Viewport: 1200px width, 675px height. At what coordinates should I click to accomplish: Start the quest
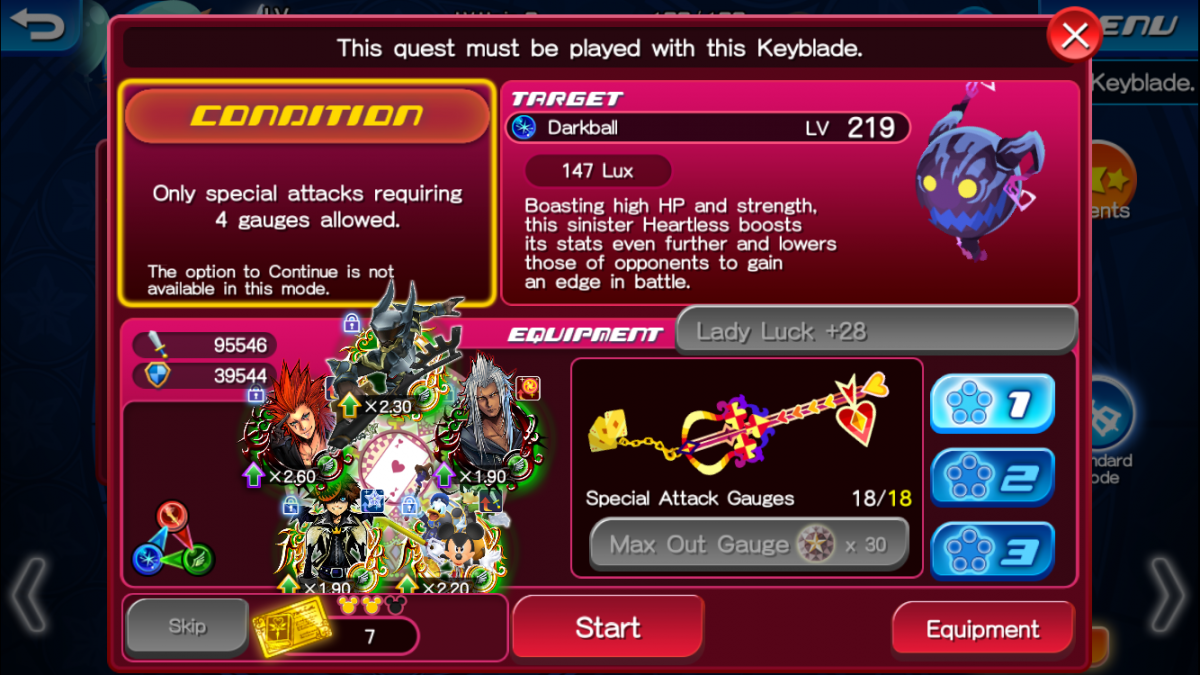coord(608,628)
